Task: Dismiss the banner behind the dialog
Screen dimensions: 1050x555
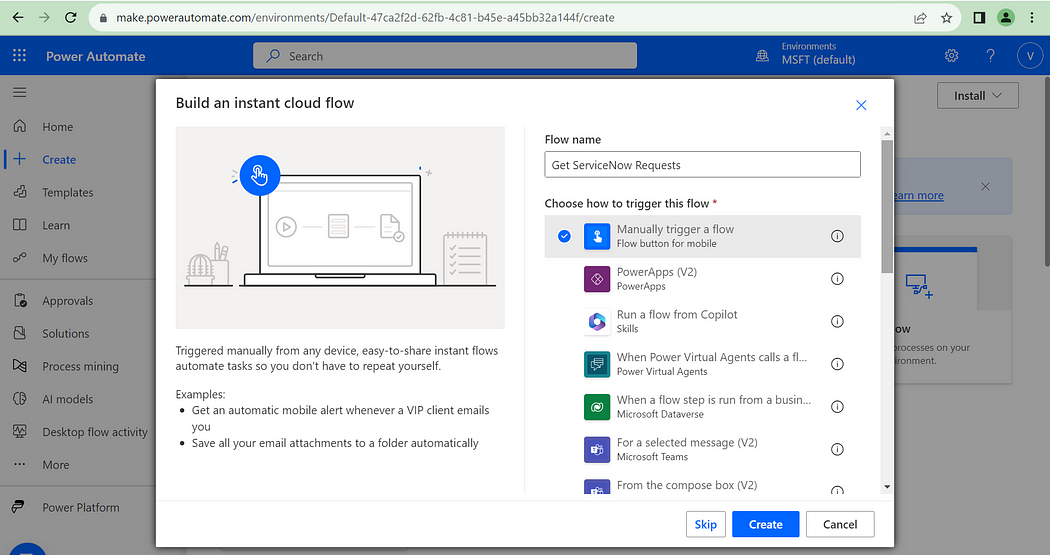Action: pyautogui.click(x=985, y=186)
